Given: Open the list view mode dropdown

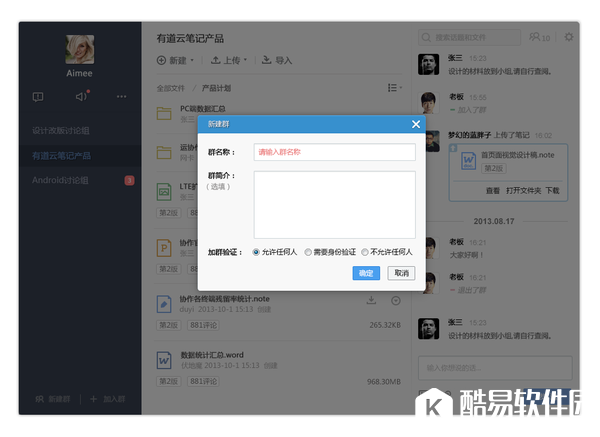Looking at the screenshot, I should tap(395, 88).
